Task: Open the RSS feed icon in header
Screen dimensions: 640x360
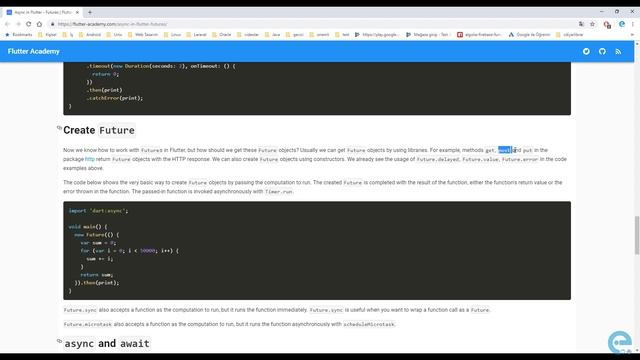Action: [618, 51]
